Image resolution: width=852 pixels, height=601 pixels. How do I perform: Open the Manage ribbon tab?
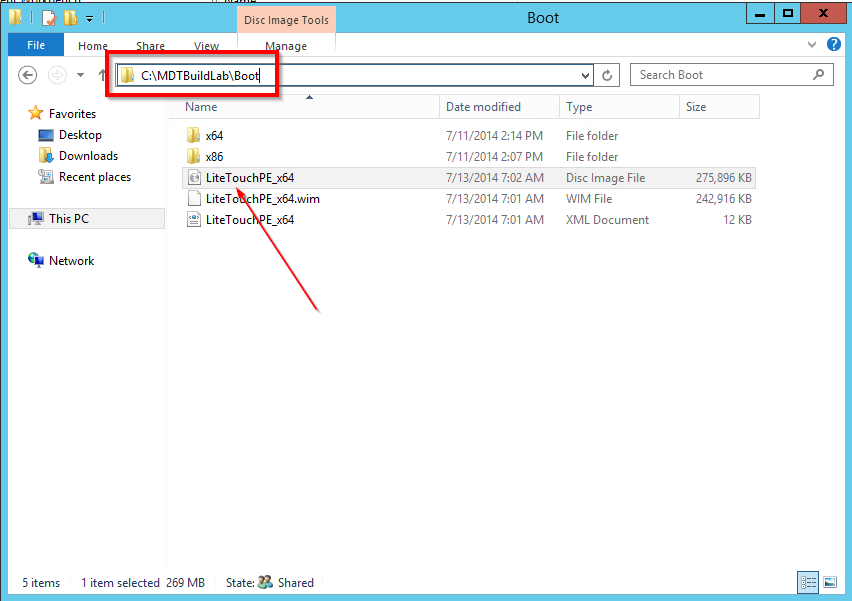pyautogui.click(x=286, y=46)
